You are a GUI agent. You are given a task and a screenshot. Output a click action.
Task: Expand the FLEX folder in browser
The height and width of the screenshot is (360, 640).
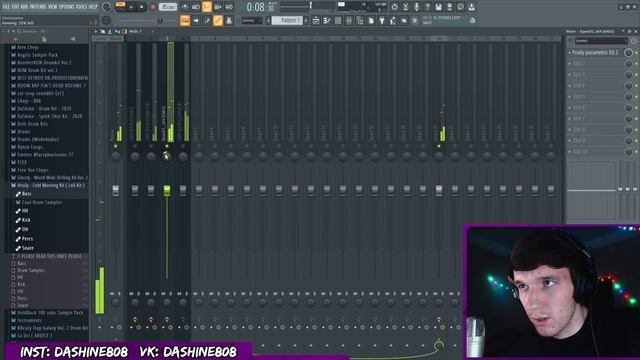[x=22, y=162]
